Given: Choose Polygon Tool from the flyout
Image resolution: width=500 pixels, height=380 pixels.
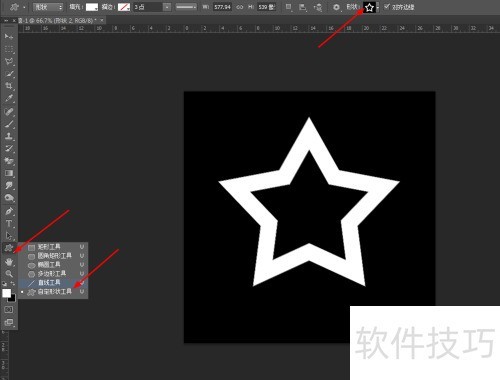Looking at the screenshot, I should click(x=53, y=274).
